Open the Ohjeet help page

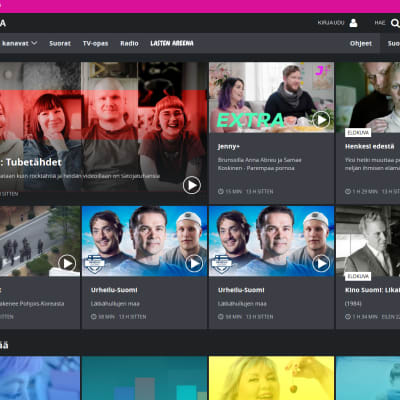pos(361,43)
